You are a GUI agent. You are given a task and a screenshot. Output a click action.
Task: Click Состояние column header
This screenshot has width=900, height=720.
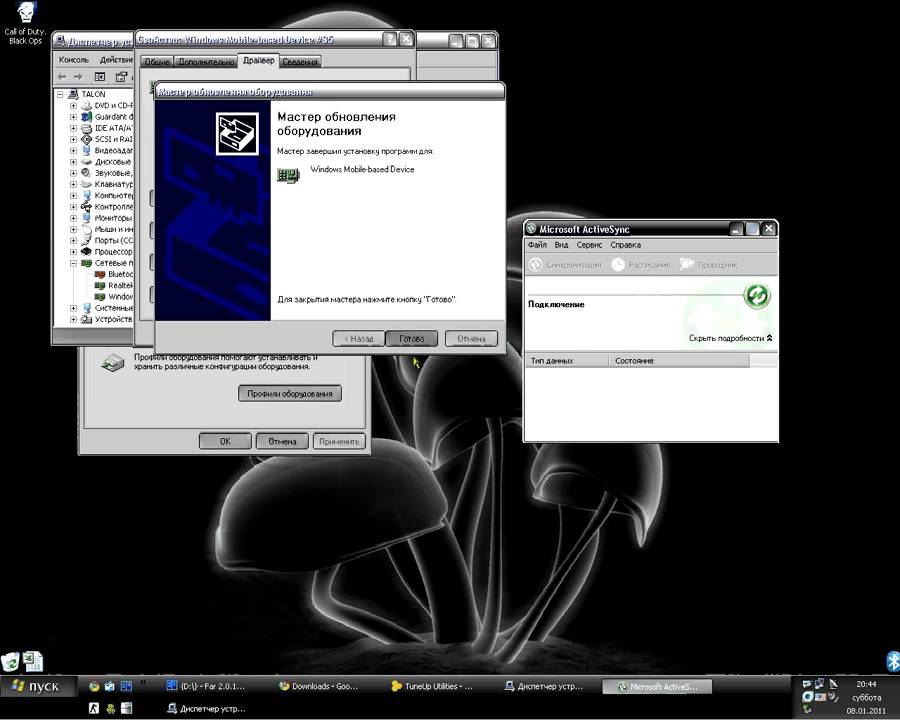click(679, 361)
